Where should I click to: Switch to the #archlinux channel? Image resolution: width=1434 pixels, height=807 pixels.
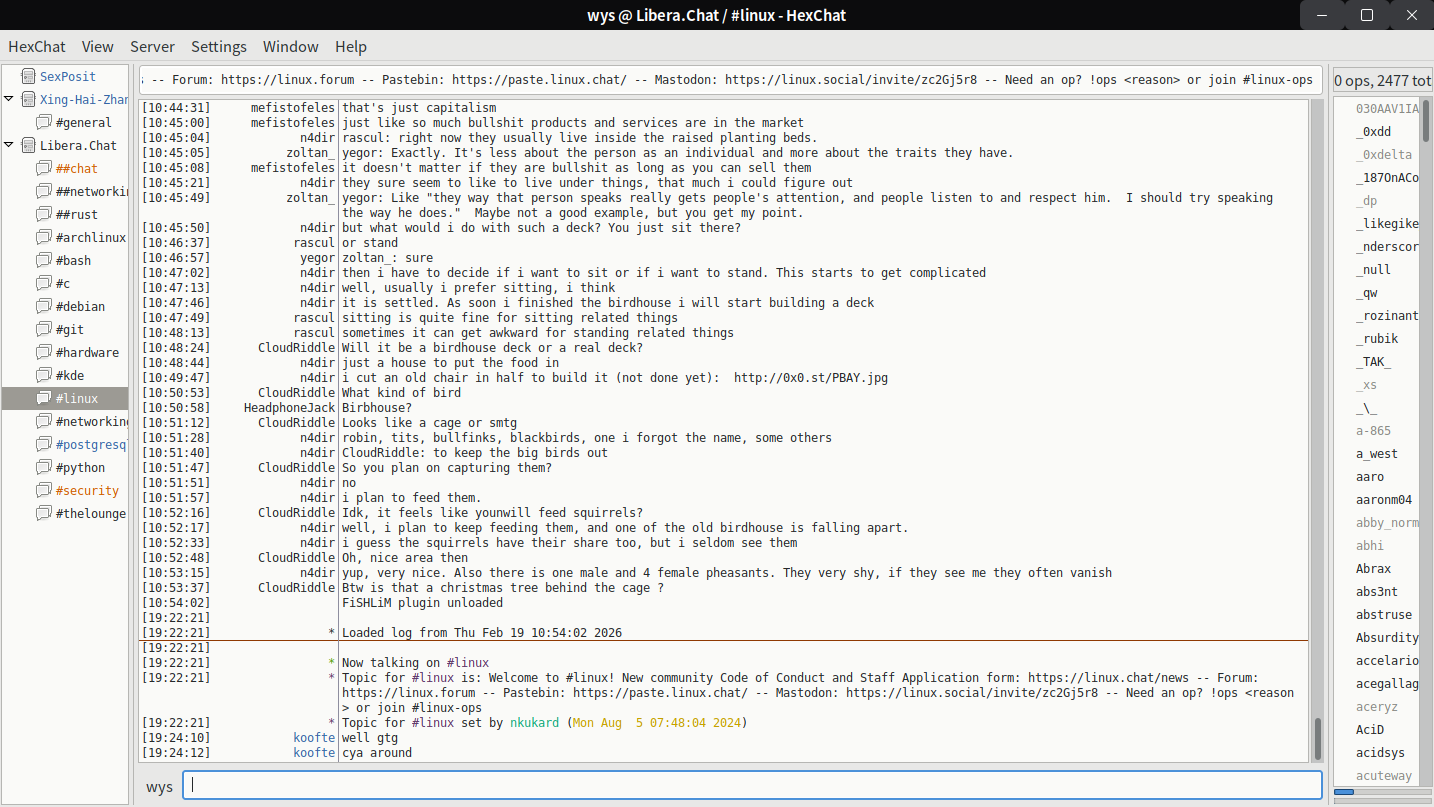pyautogui.click(x=90, y=237)
